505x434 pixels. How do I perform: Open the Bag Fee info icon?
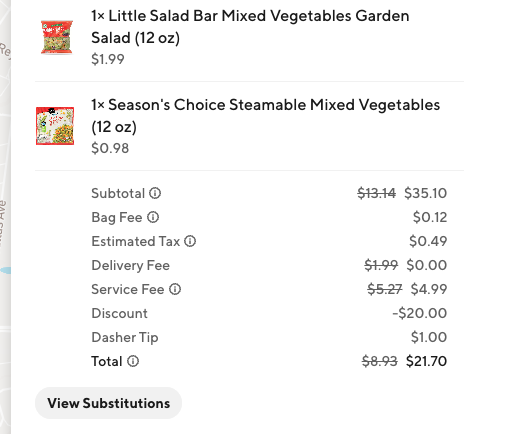[153, 217]
